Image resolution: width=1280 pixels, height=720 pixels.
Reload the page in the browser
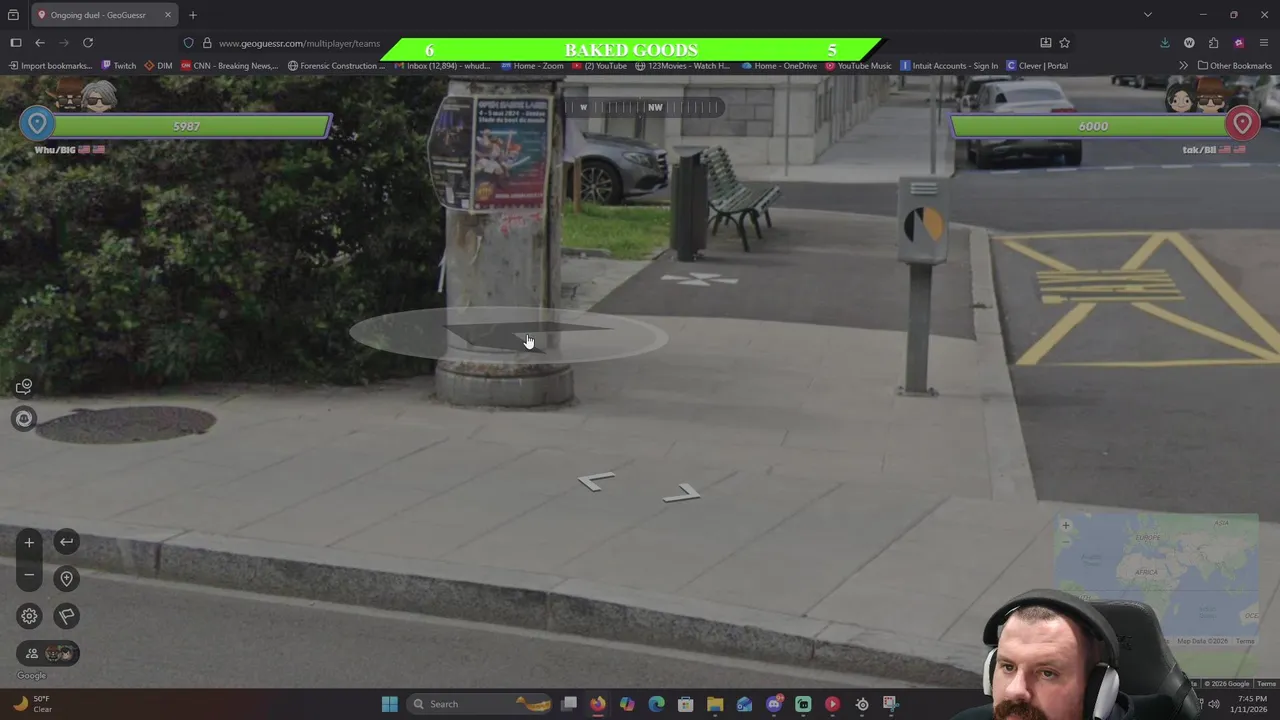(88, 43)
